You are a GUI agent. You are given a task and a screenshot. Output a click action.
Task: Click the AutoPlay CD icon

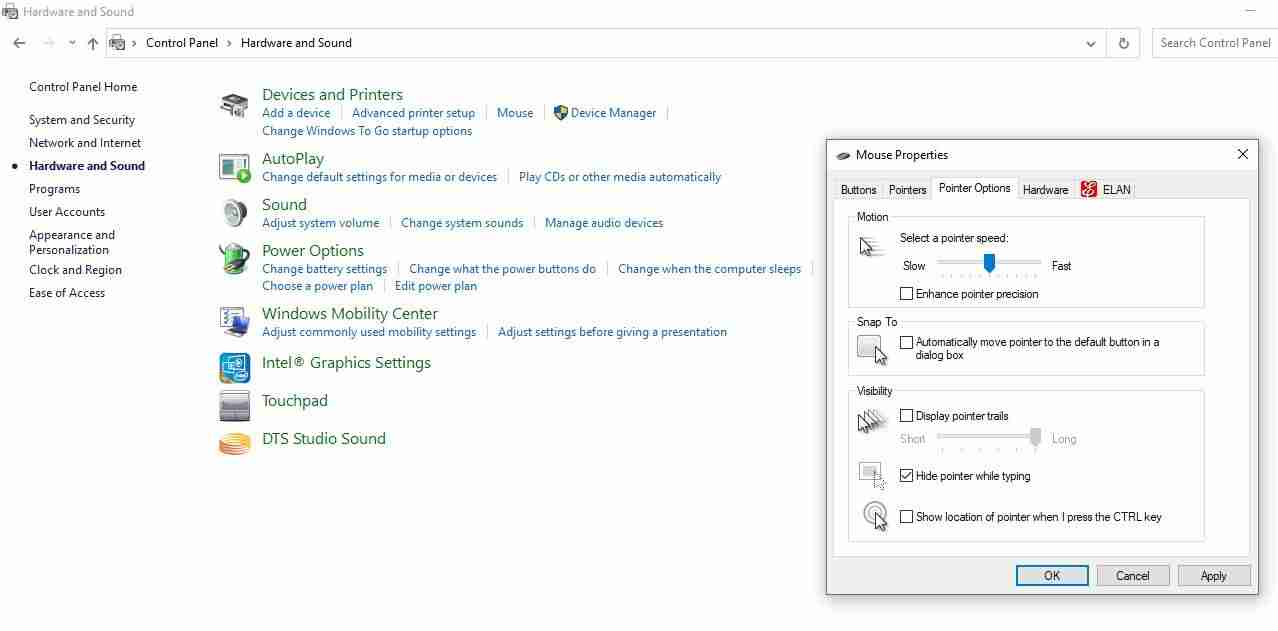pos(233,169)
